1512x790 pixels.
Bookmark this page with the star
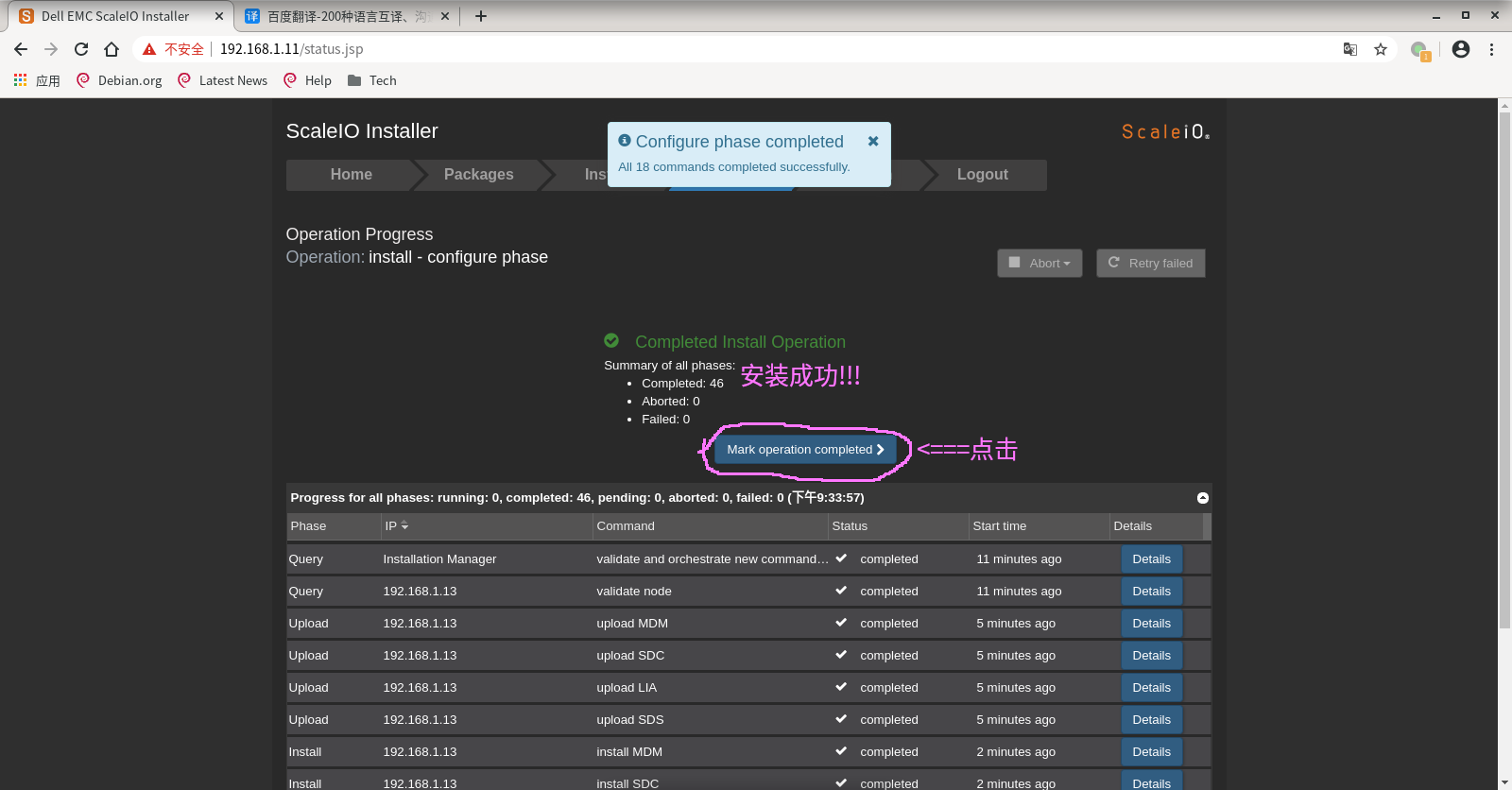click(1381, 49)
